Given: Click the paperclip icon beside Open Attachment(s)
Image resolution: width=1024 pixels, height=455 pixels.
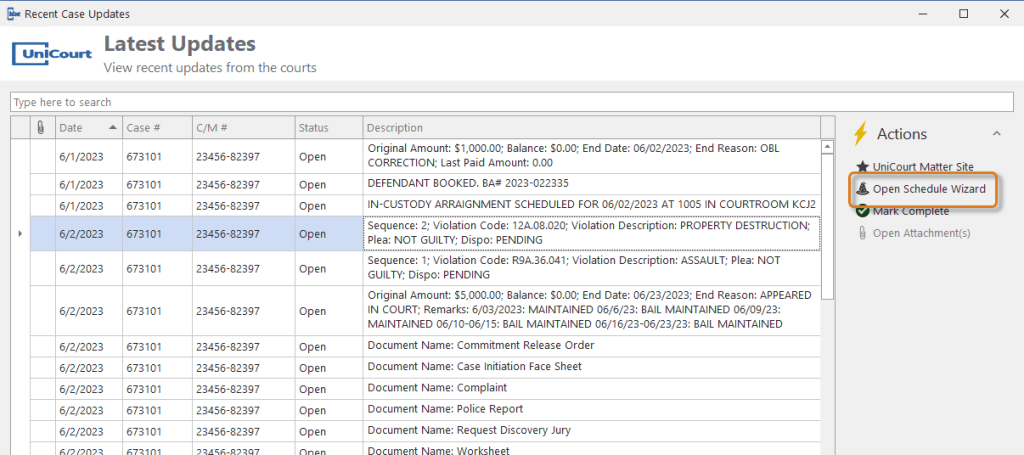Looking at the screenshot, I should click(x=862, y=233).
